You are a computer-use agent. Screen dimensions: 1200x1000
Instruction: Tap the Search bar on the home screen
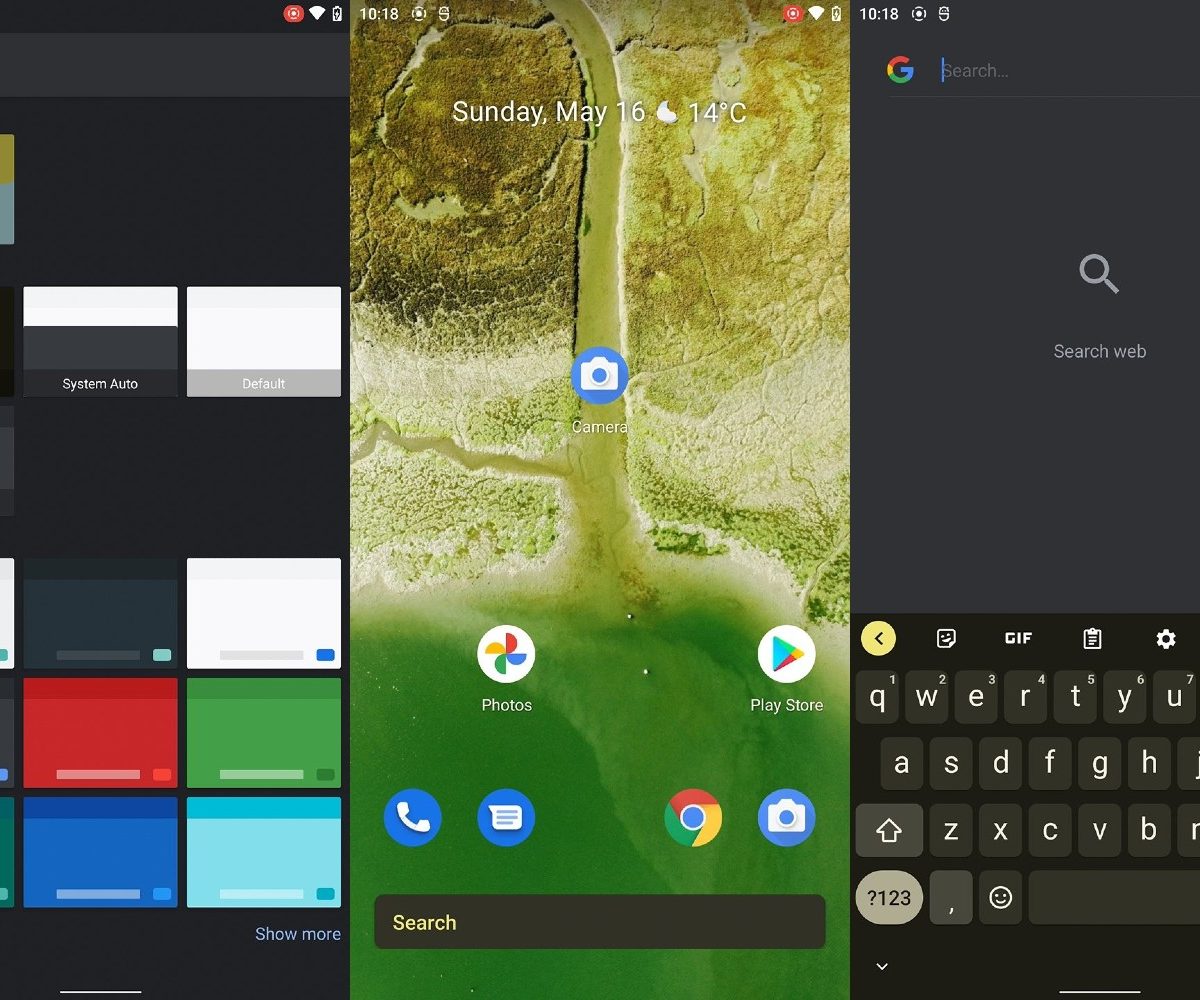point(600,922)
